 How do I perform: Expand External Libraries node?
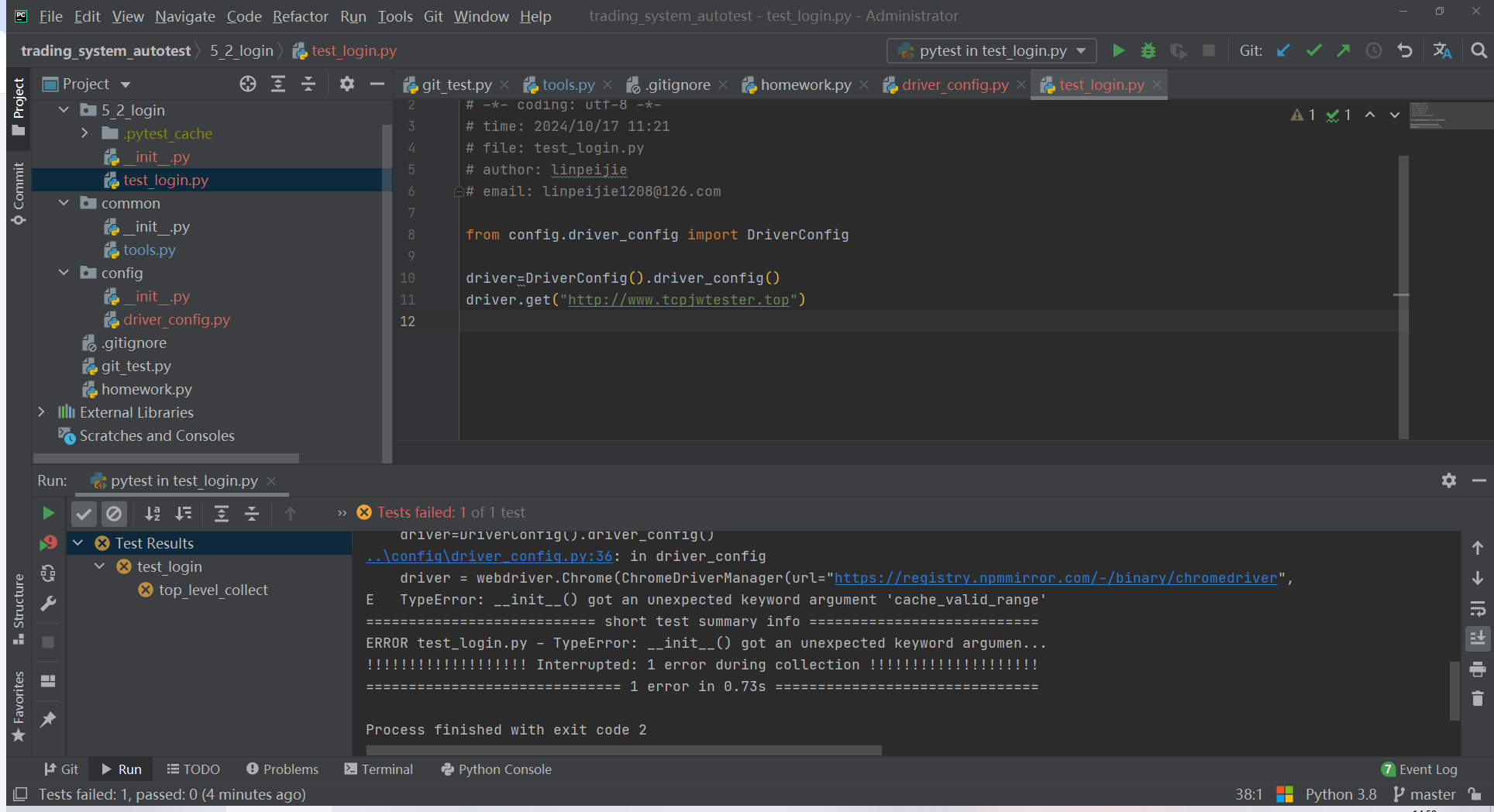[x=42, y=412]
